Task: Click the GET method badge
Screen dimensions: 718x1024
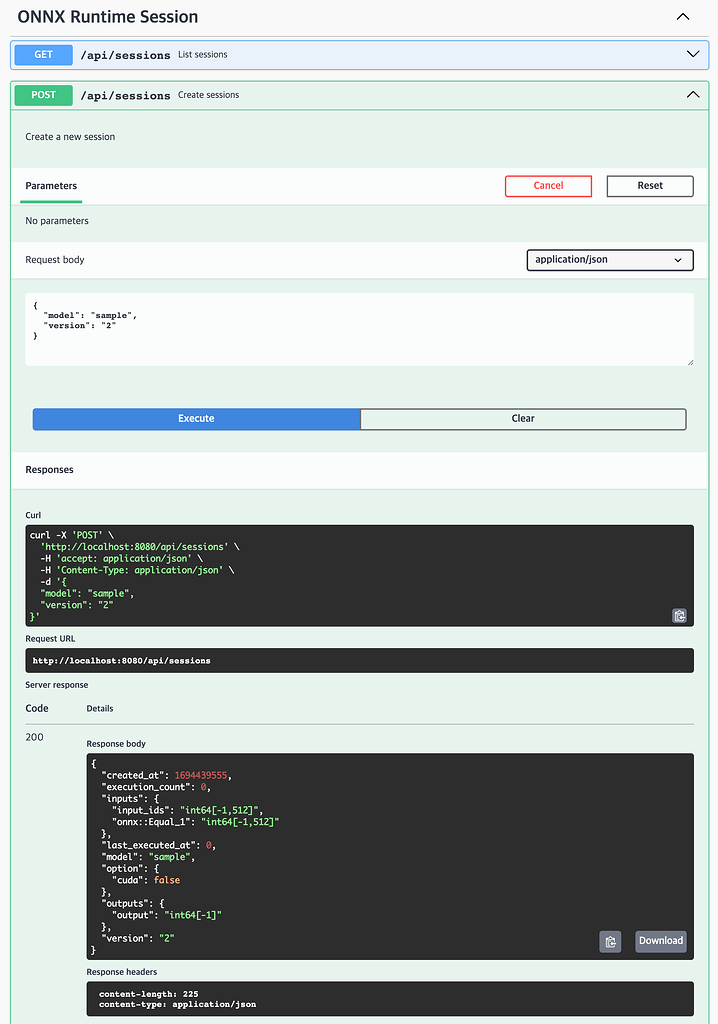Action: tap(42, 55)
